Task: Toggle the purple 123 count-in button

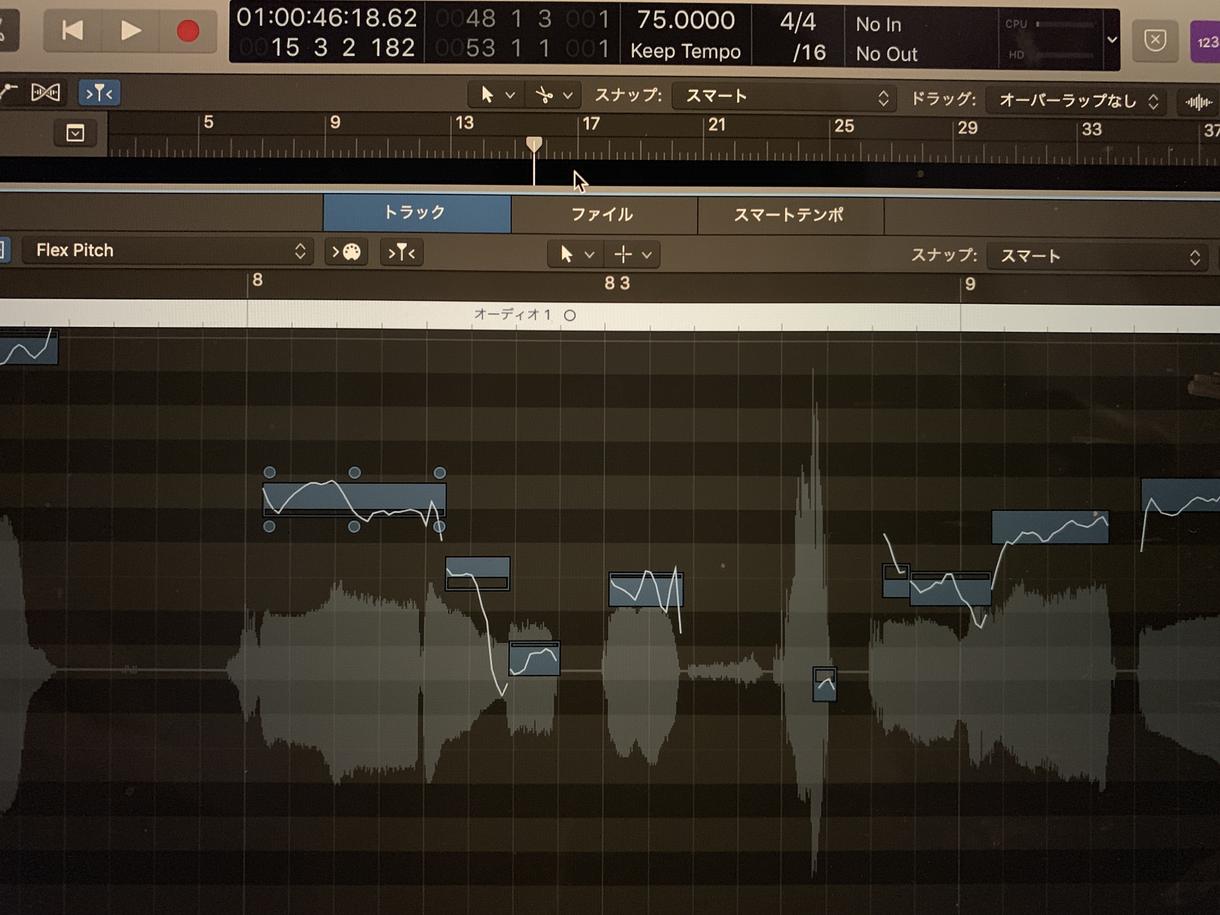Action: tap(1205, 43)
